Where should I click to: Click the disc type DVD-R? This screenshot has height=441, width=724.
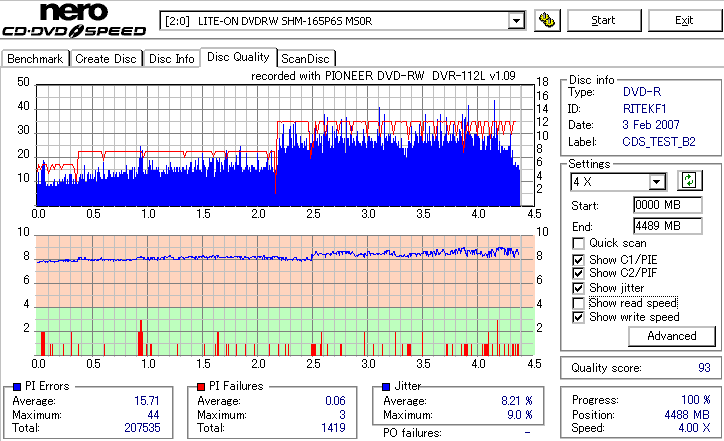pyautogui.click(x=642, y=92)
